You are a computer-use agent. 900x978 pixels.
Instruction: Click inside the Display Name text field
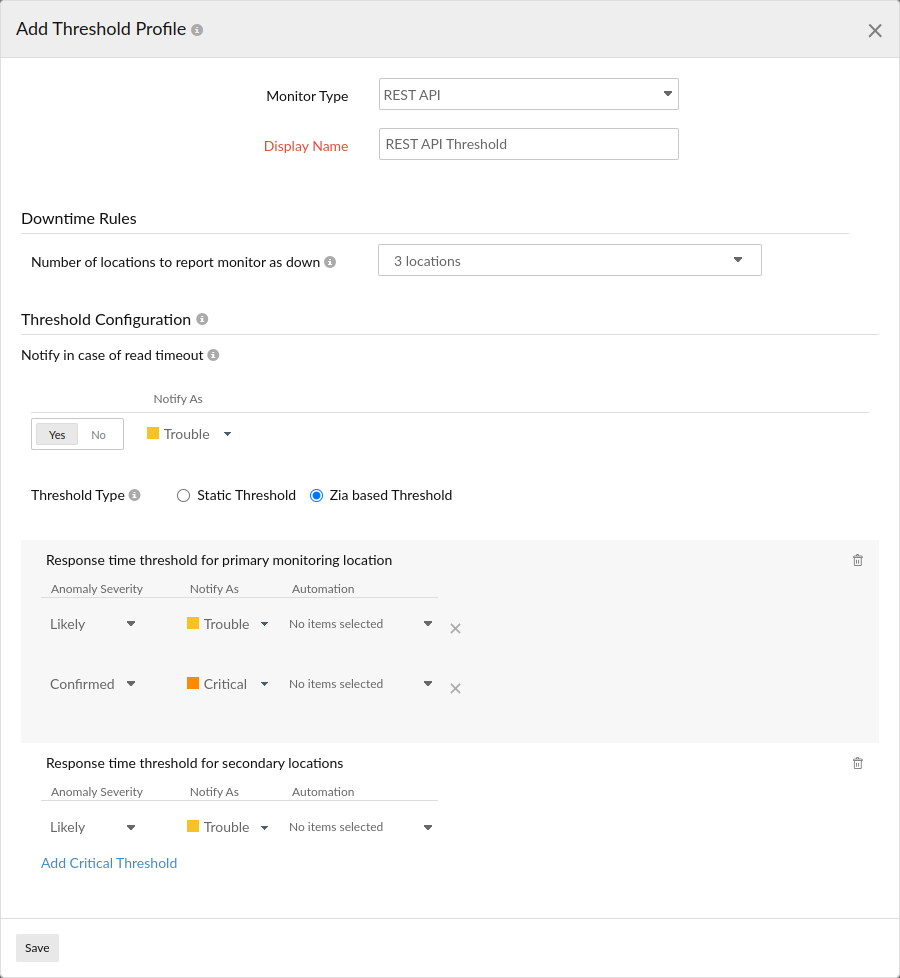point(528,143)
